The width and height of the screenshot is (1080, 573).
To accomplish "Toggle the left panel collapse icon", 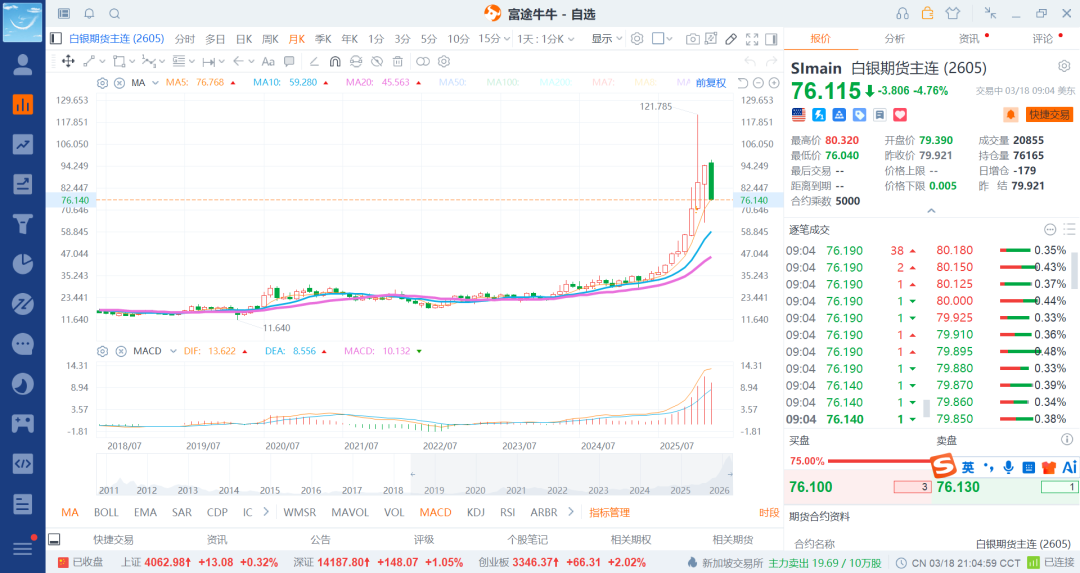I will (56, 39).
